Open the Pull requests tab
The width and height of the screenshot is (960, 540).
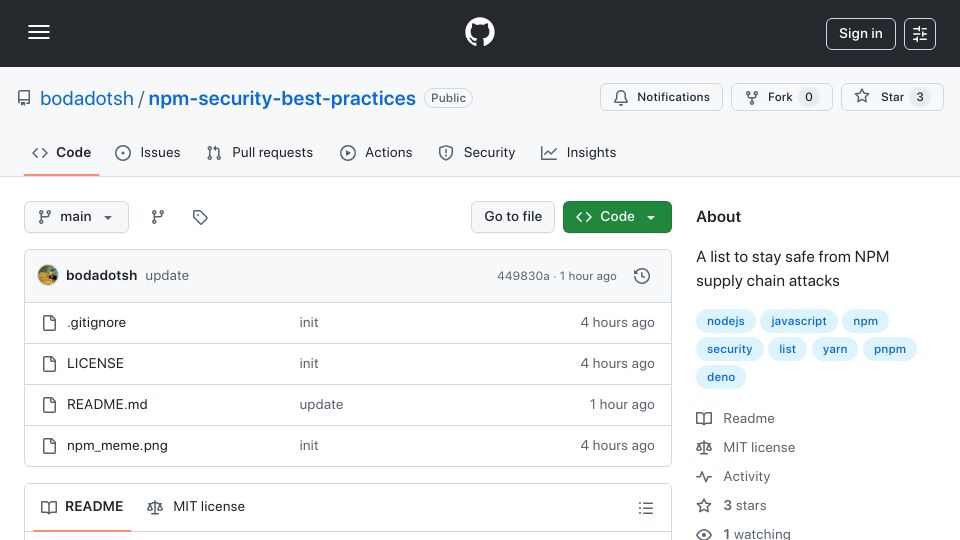point(260,152)
